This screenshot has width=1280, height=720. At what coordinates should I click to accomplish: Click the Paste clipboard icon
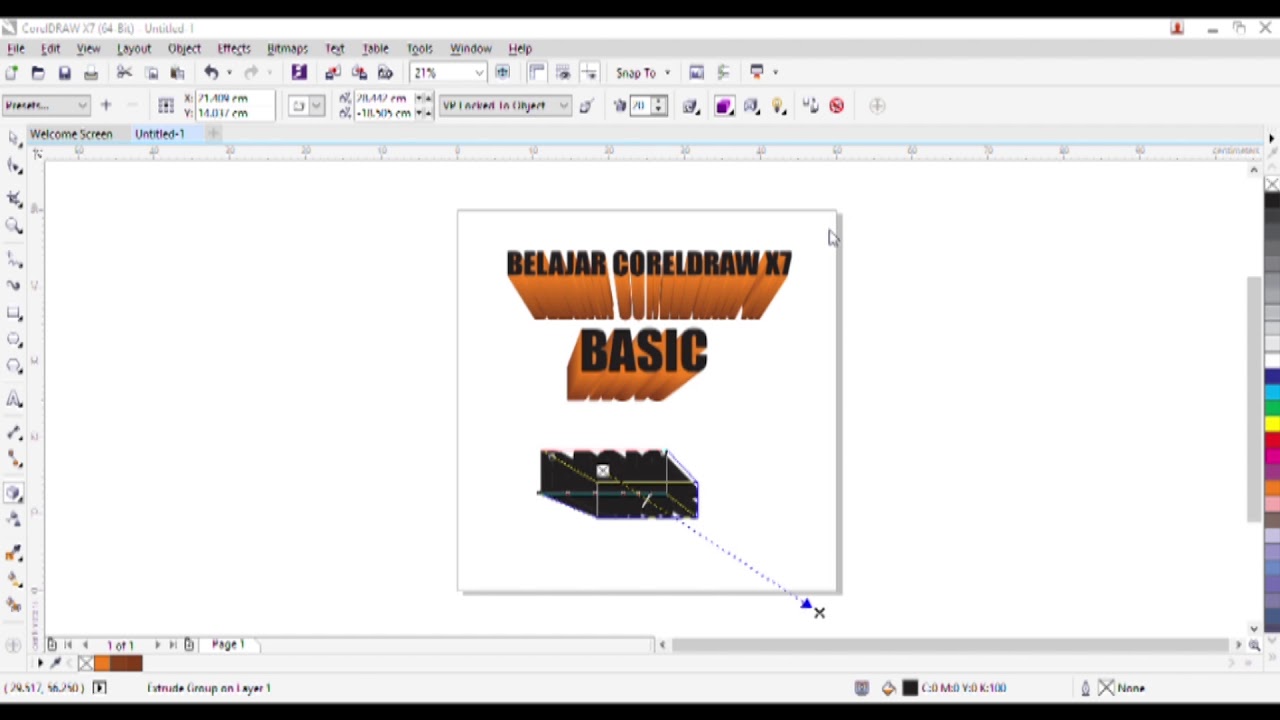point(177,73)
